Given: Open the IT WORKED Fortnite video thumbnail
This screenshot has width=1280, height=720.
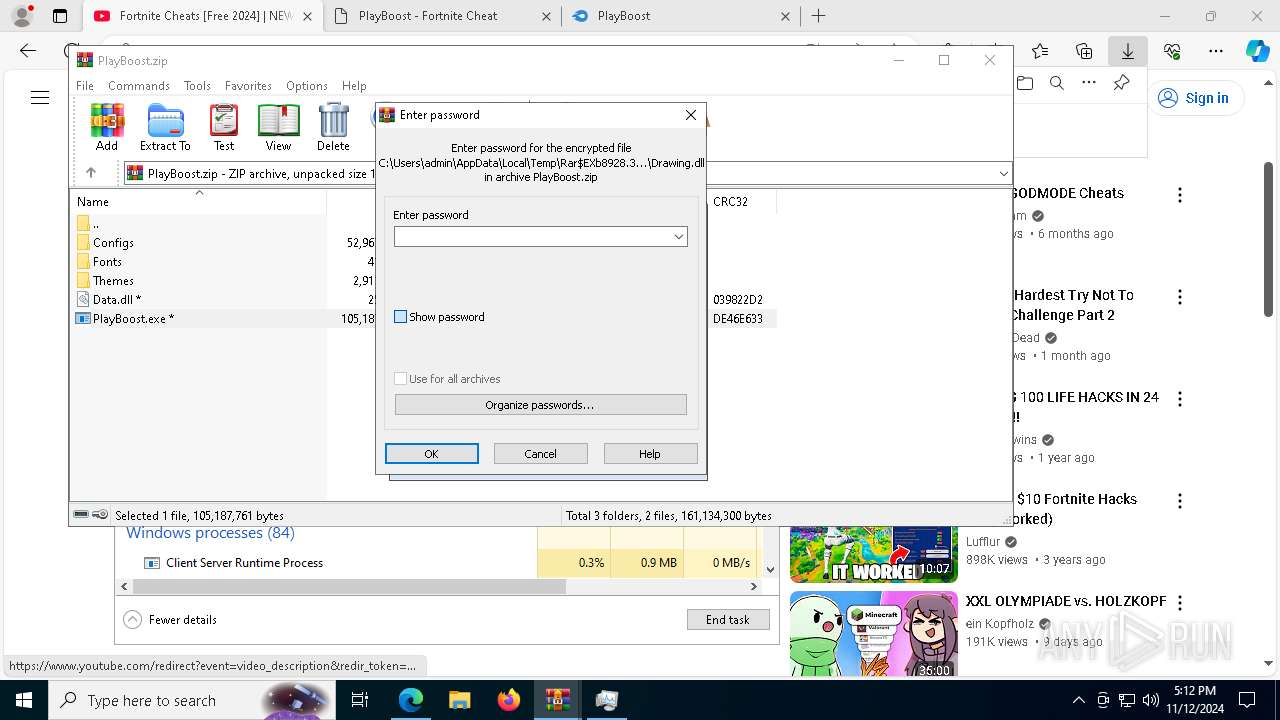Looking at the screenshot, I should (x=873, y=554).
